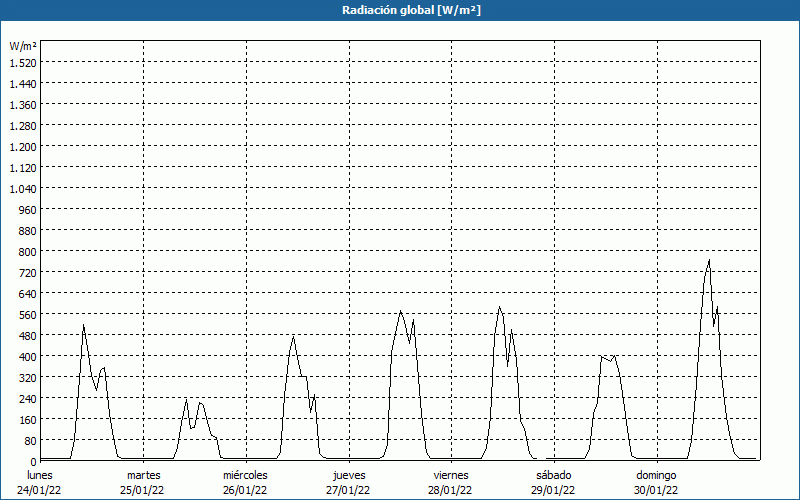Click Tuesday's radiation peak near 240
The image size is (800, 500).
(186, 400)
